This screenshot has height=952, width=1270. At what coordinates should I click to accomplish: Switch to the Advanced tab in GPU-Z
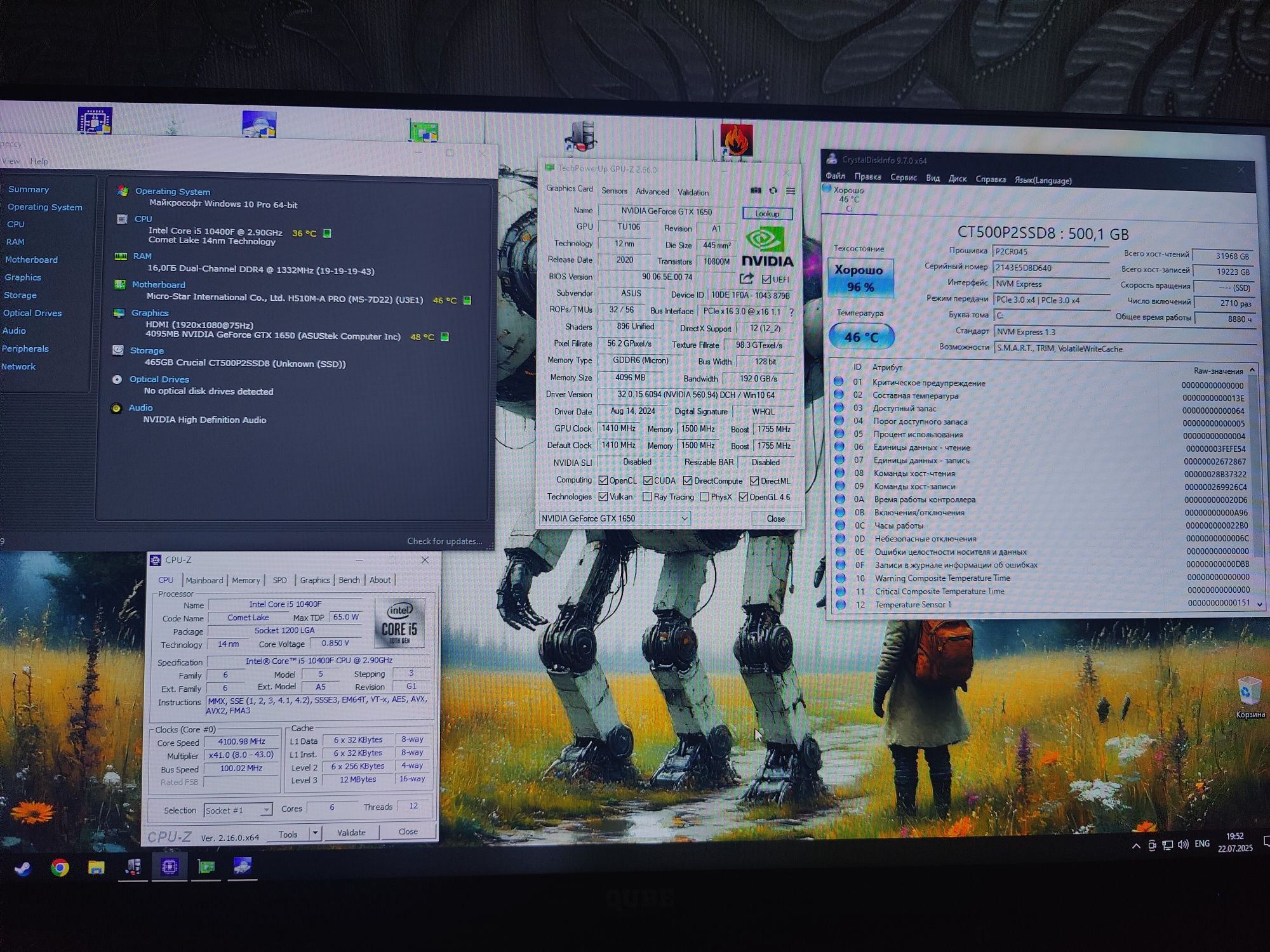tap(652, 192)
